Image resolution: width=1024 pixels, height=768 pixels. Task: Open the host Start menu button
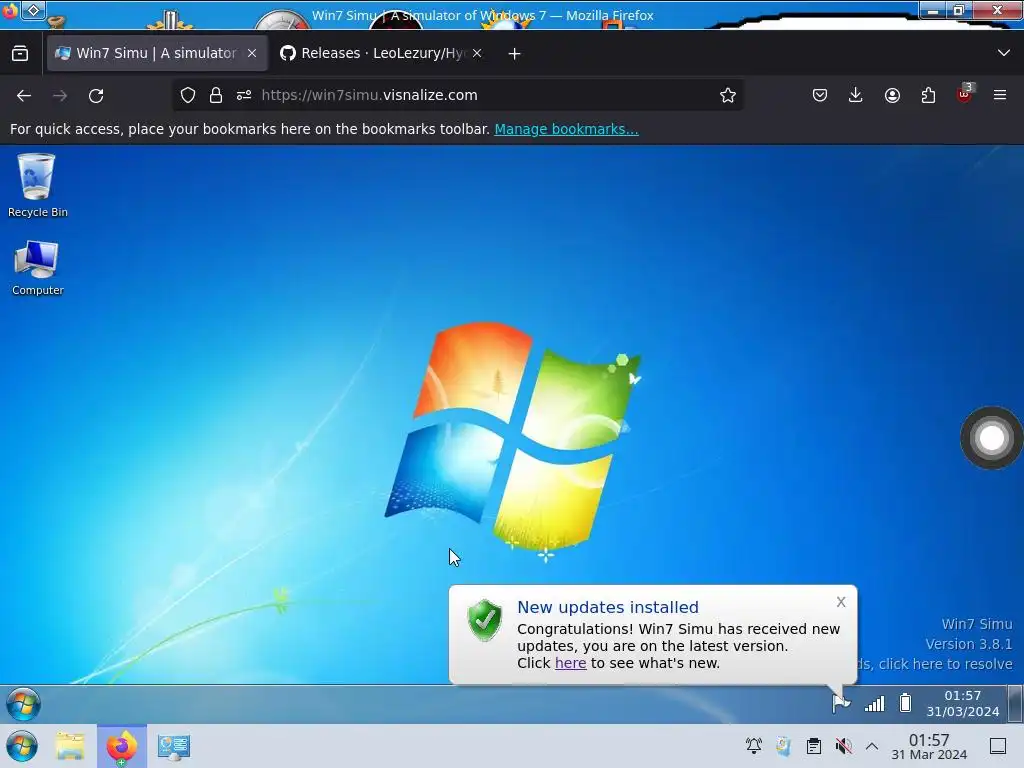point(22,746)
